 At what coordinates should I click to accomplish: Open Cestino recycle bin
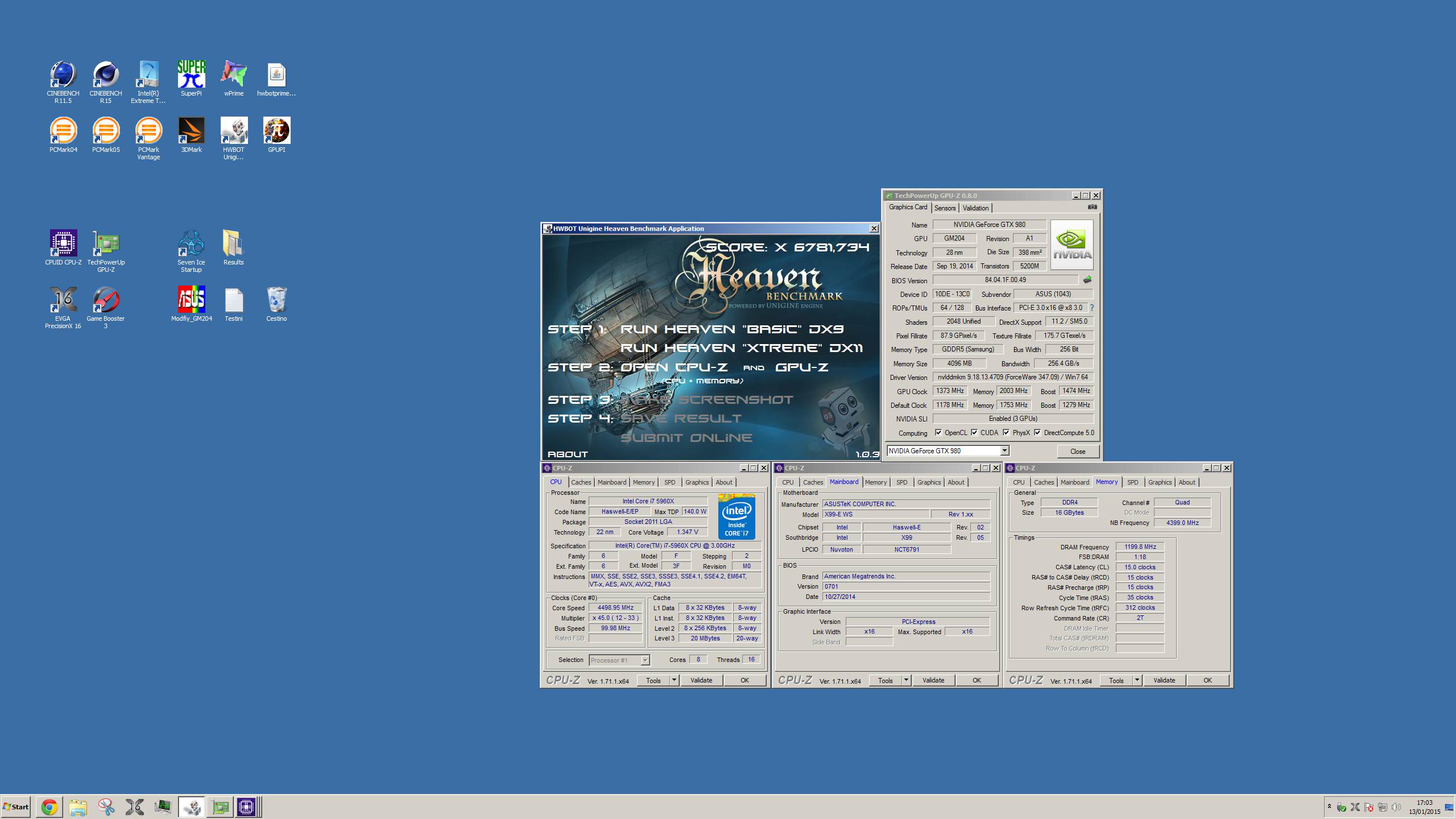coord(276,304)
